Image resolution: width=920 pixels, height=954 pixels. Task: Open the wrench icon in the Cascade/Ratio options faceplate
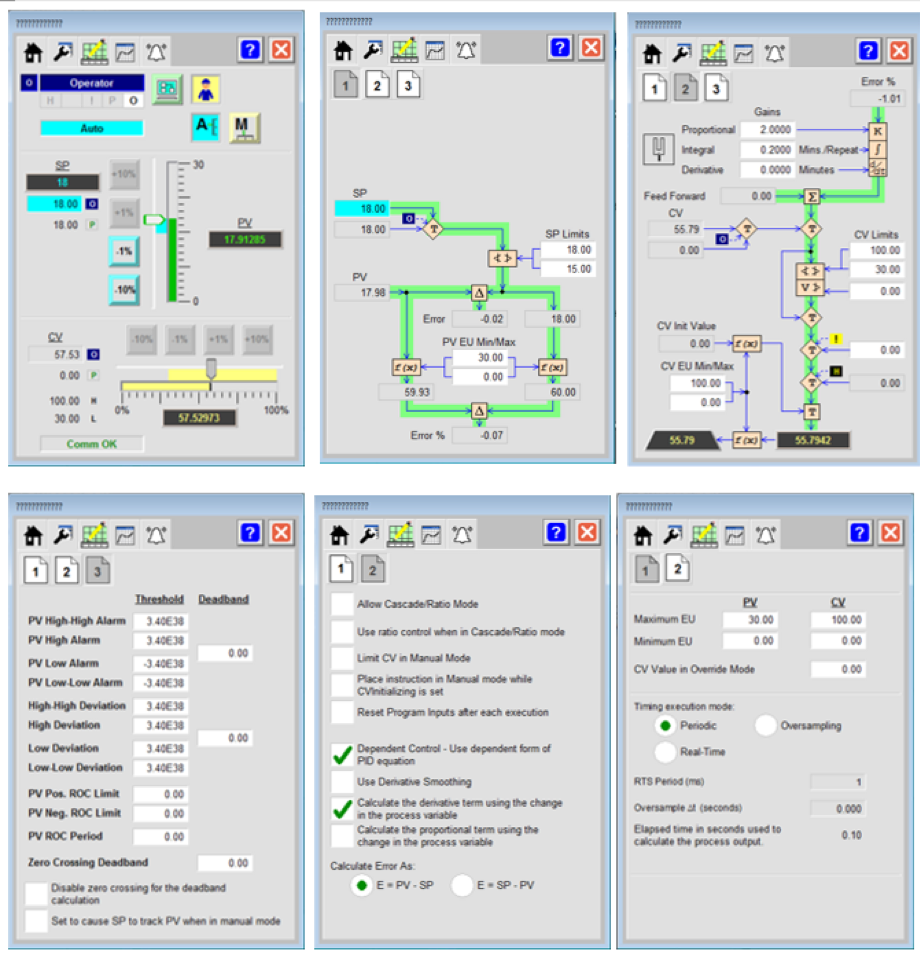pos(369,535)
